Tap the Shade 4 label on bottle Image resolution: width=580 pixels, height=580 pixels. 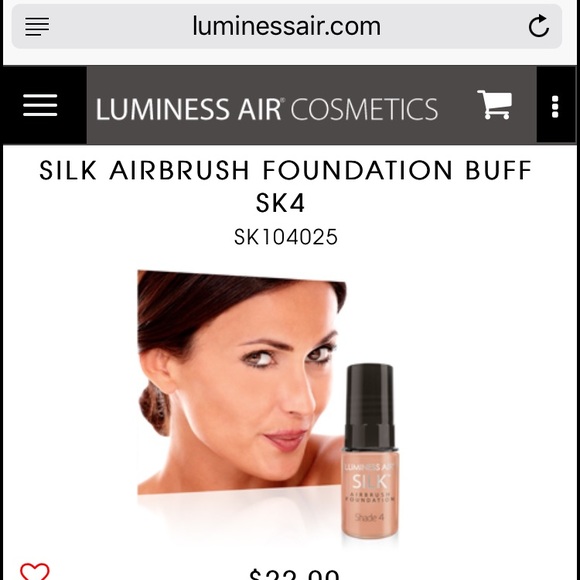[x=369, y=517]
